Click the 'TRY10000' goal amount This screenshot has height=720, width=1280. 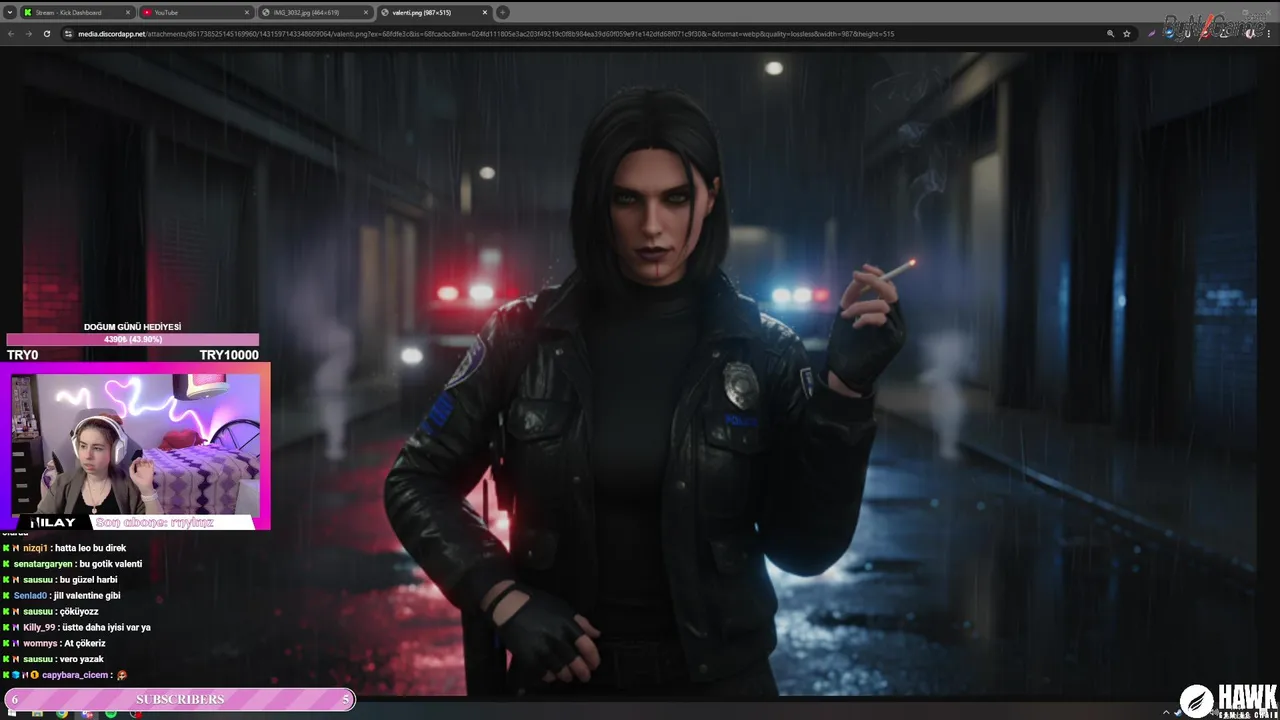coord(229,355)
